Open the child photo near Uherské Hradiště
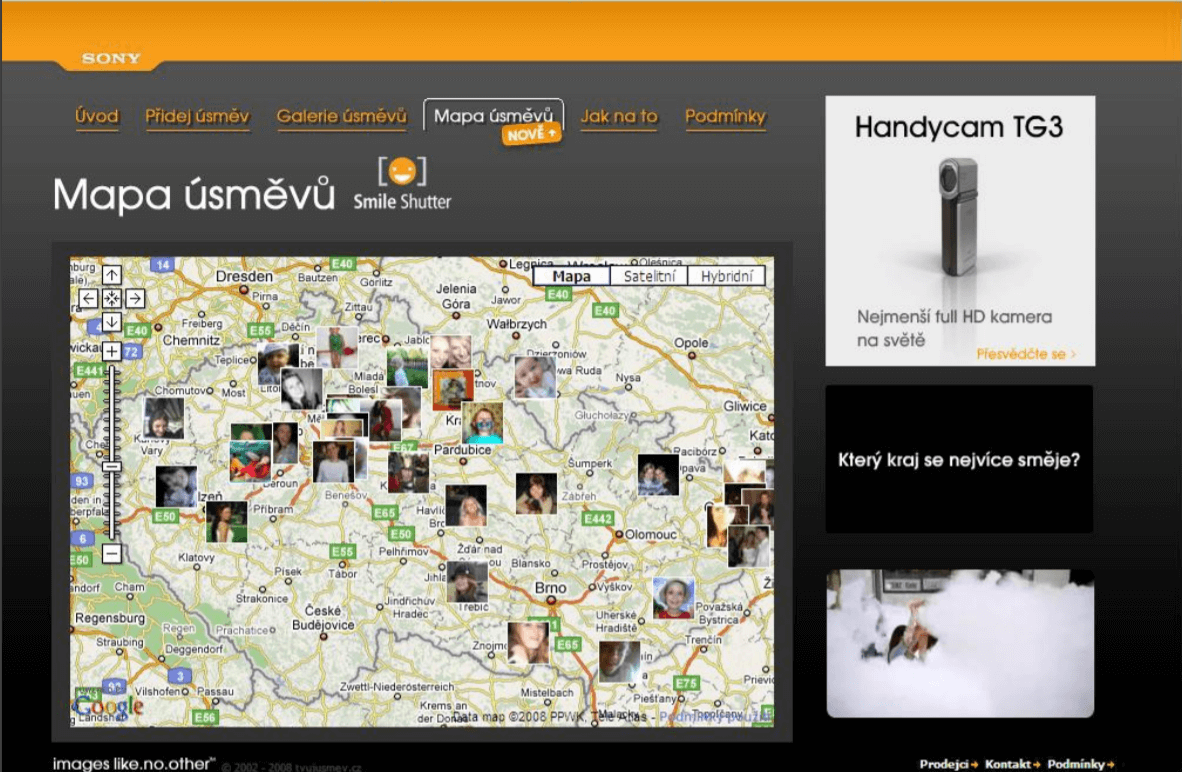The height and width of the screenshot is (772, 1182). [x=673, y=598]
